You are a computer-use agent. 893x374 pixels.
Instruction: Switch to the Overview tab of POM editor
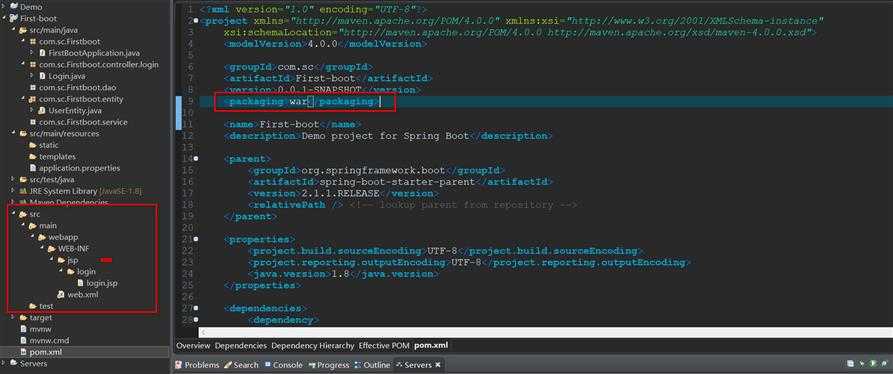tap(193, 346)
